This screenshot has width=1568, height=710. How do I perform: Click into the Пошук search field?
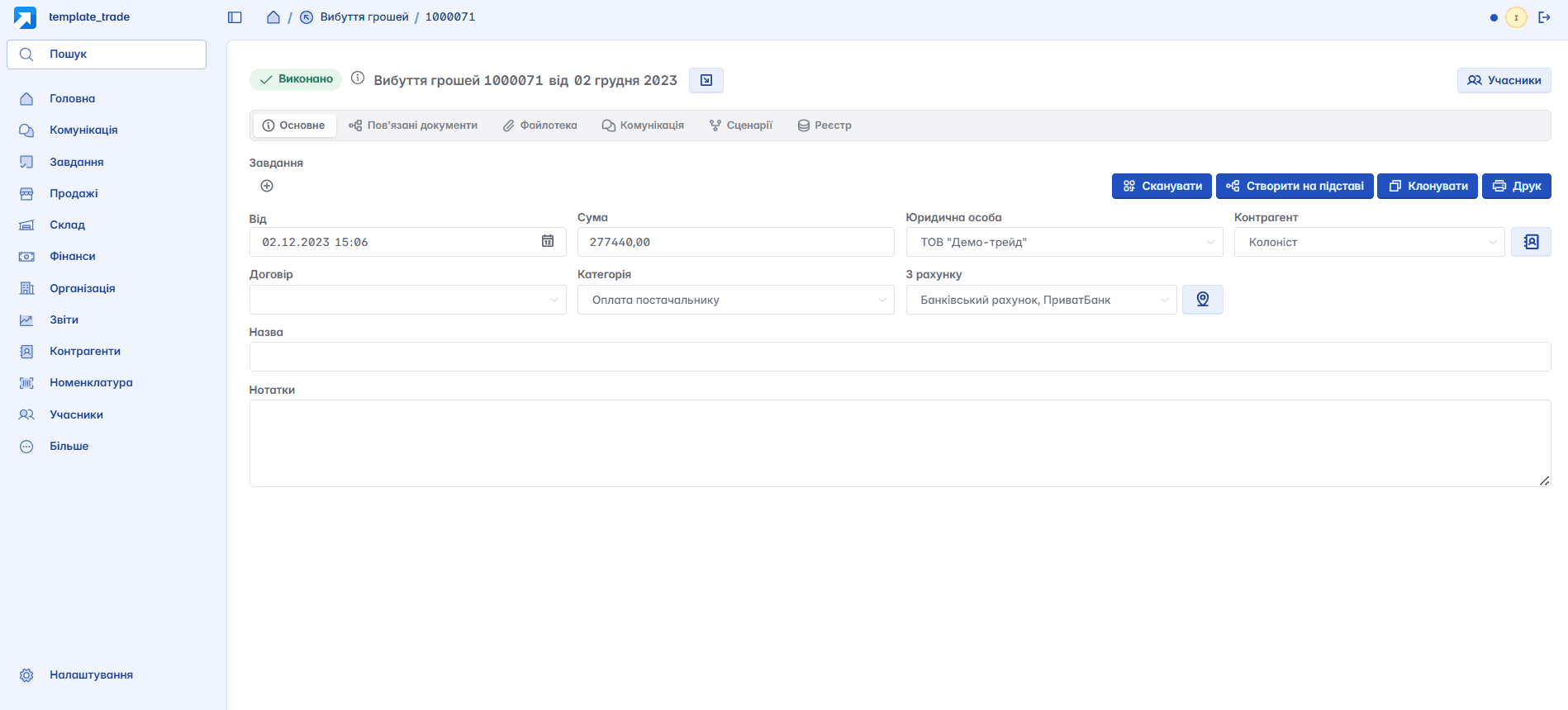[x=107, y=54]
